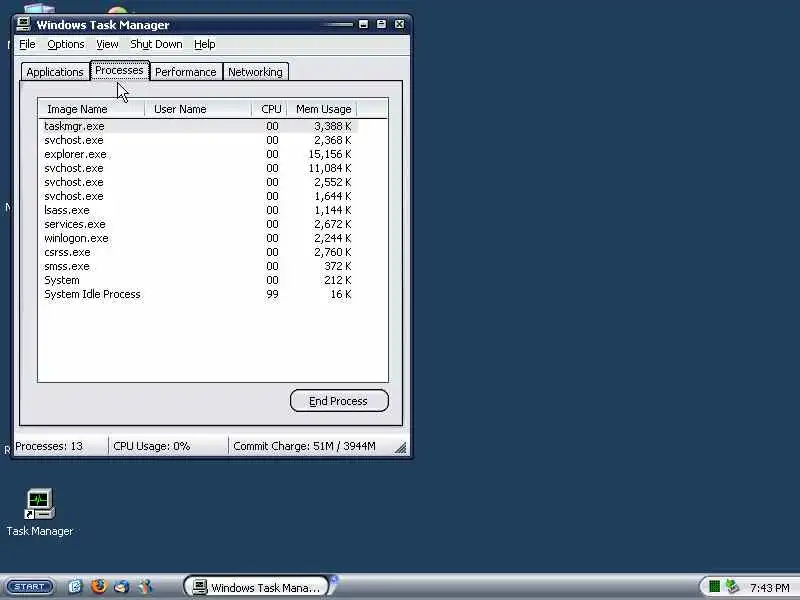Open Thunderbird from the quick launch bar
The image size is (800, 600).
click(x=121, y=586)
